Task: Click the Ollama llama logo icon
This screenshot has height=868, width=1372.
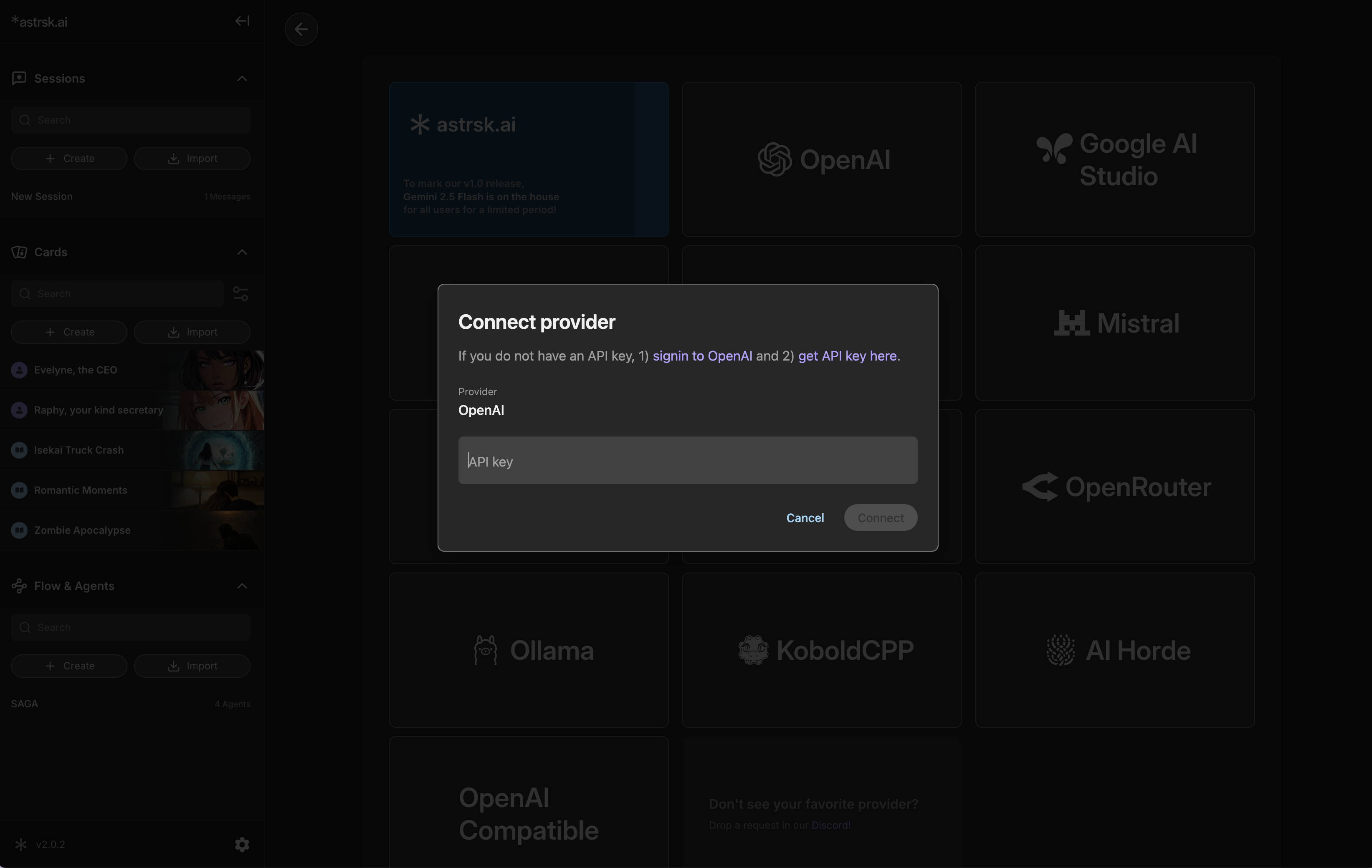Action: pos(486,650)
